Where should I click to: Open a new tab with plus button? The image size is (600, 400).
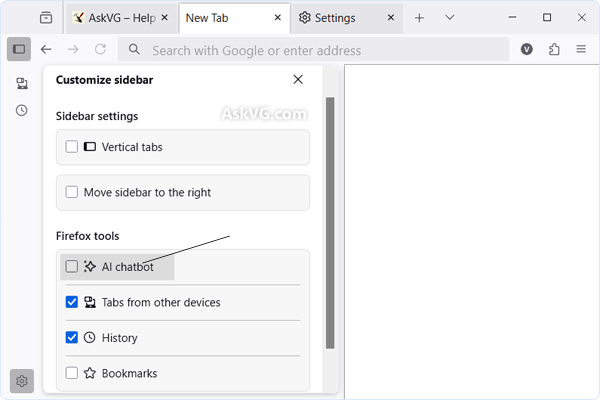coord(419,18)
